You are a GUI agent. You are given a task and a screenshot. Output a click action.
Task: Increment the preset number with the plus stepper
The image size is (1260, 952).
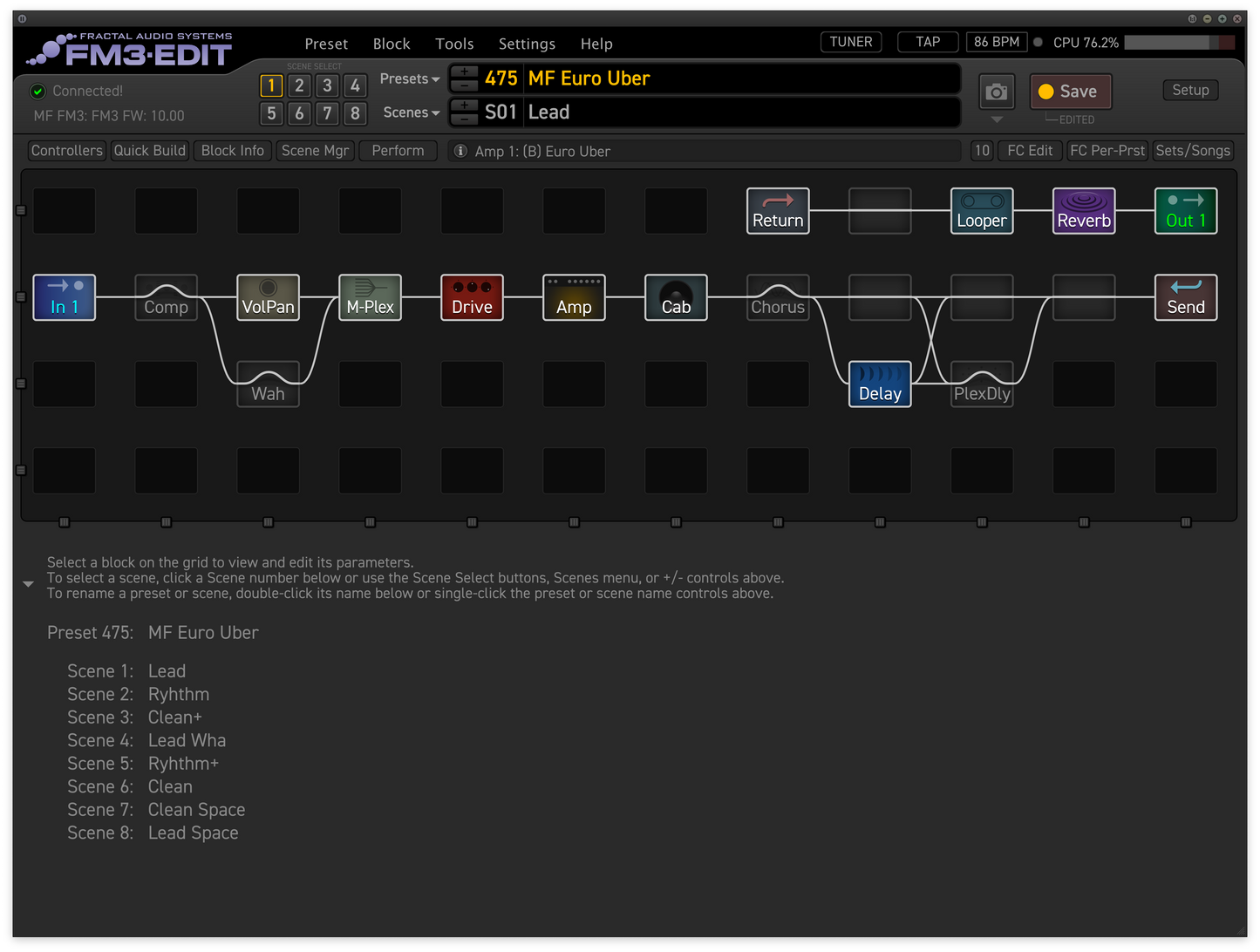tap(464, 71)
